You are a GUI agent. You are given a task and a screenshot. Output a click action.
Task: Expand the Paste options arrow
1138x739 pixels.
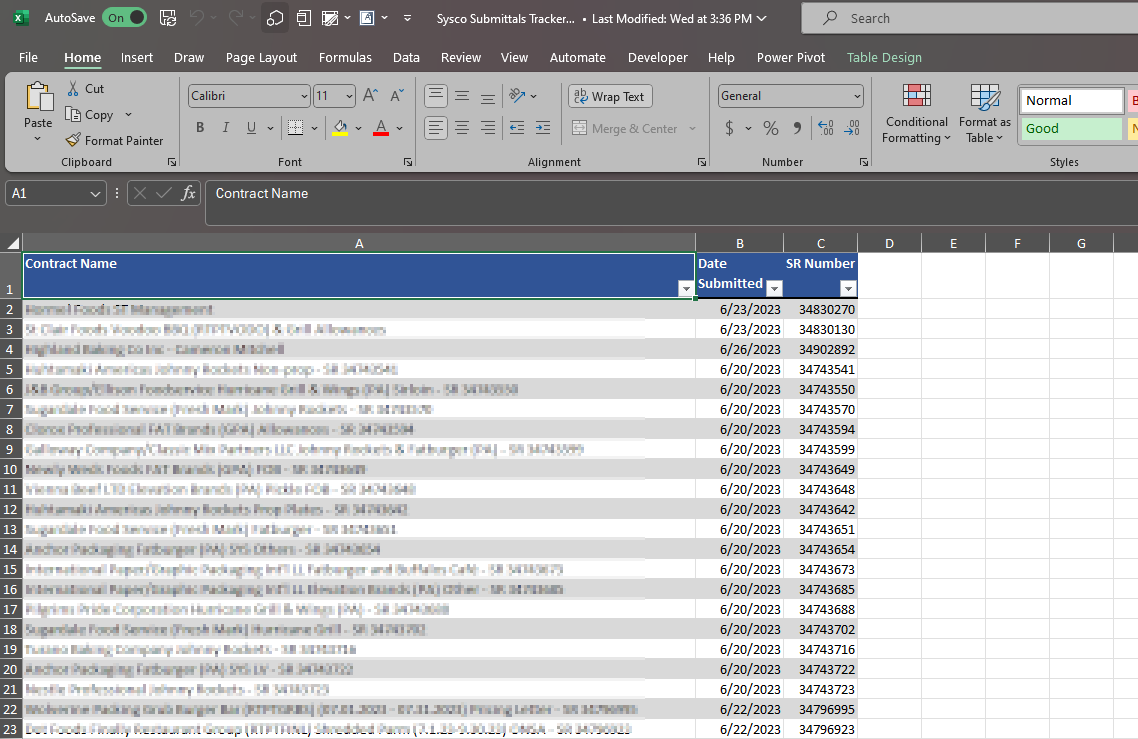pos(38,139)
